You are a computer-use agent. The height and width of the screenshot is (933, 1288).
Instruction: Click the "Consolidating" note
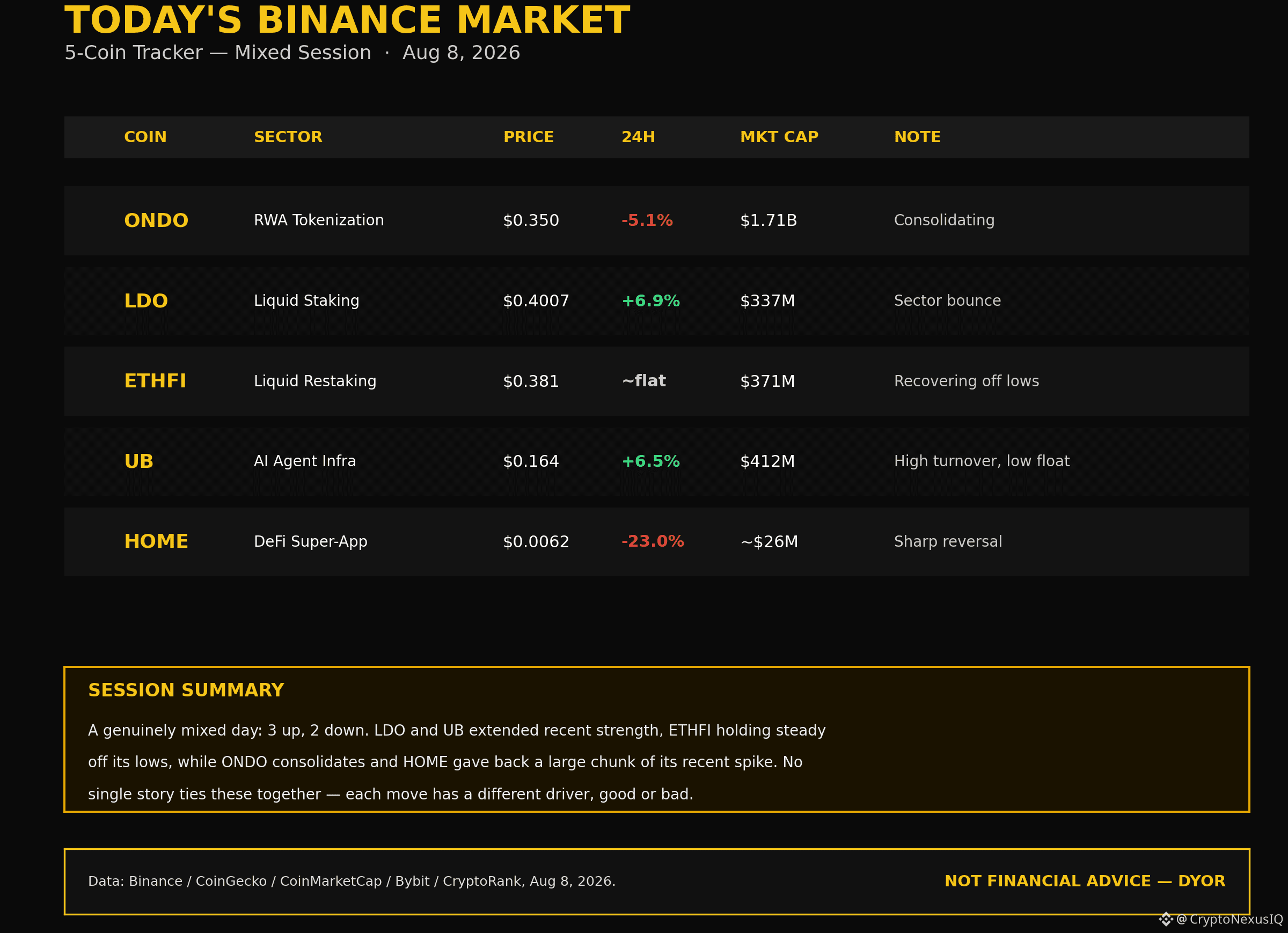(x=945, y=221)
